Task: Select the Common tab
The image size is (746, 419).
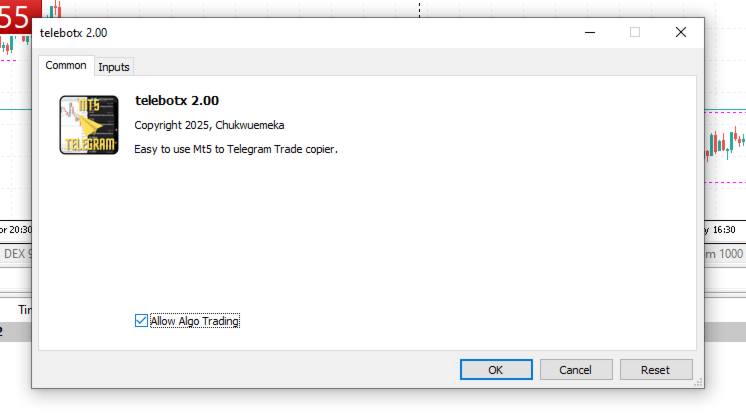Action: pyautogui.click(x=66, y=66)
